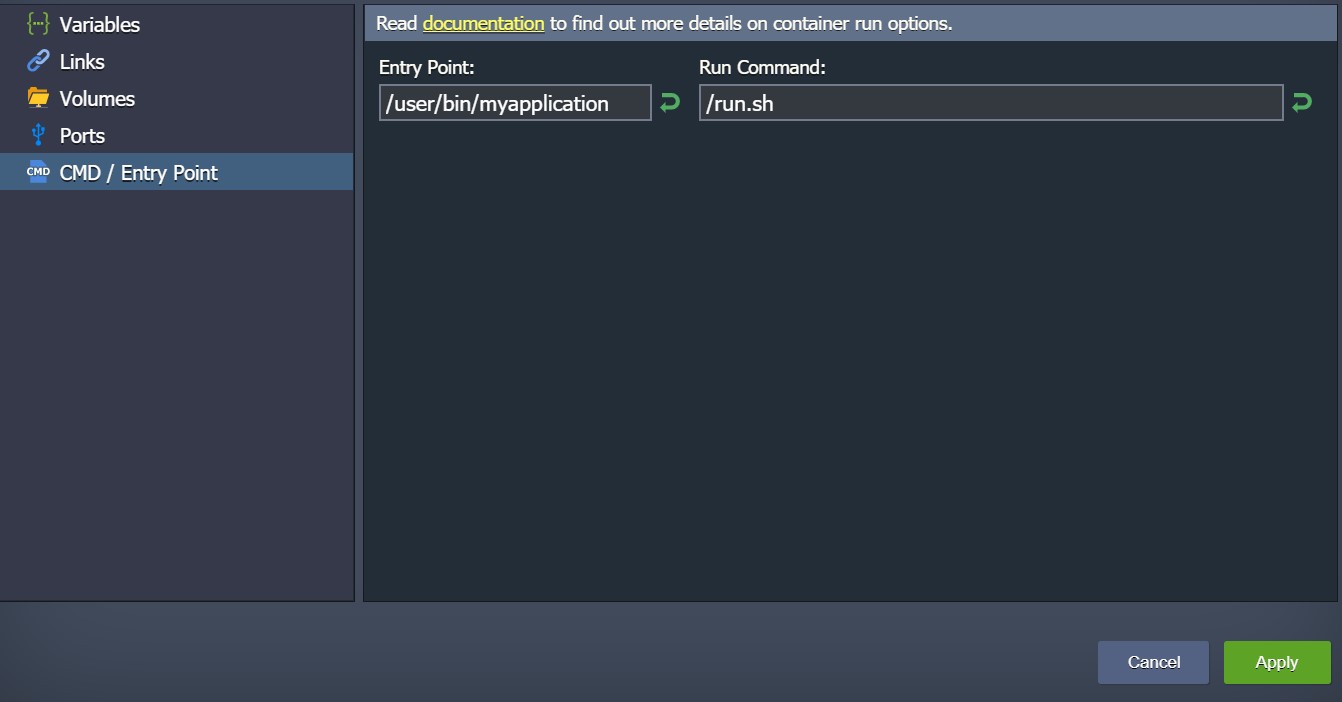Reset the Run Command value with green arrow
This screenshot has height=702, width=1342.
(1302, 102)
